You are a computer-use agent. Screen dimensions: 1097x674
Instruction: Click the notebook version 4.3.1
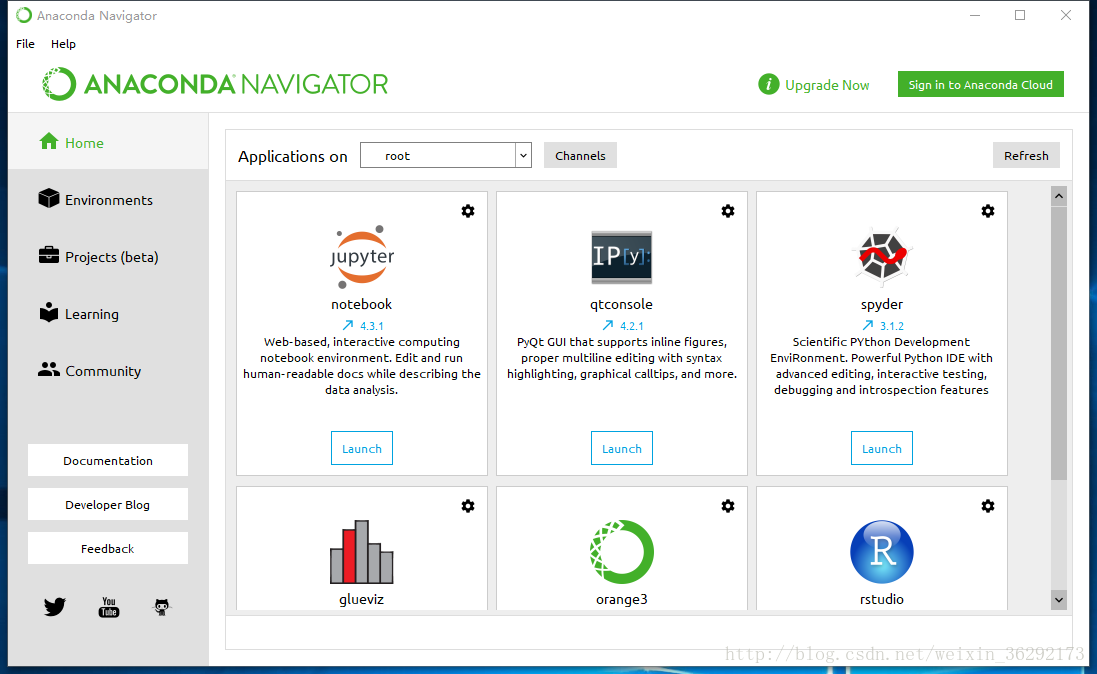(x=371, y=326)
